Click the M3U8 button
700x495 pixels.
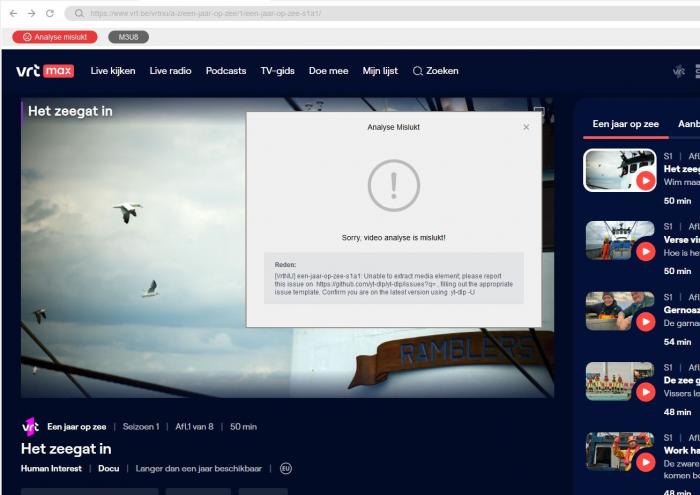[x=128, y=37]
